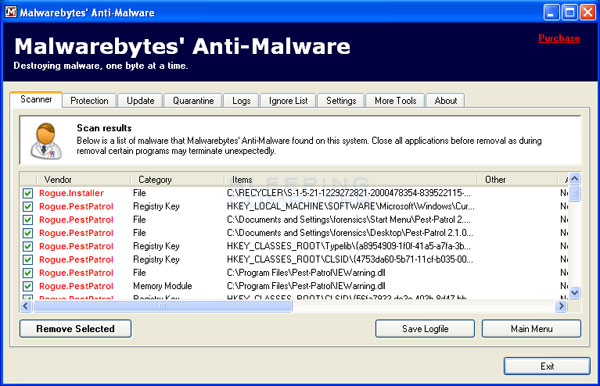Toggle checkbox for the Desktop Pest-Patrol file row
The height and width of the screenshot is (386, 600).
(x=28, y=233)
